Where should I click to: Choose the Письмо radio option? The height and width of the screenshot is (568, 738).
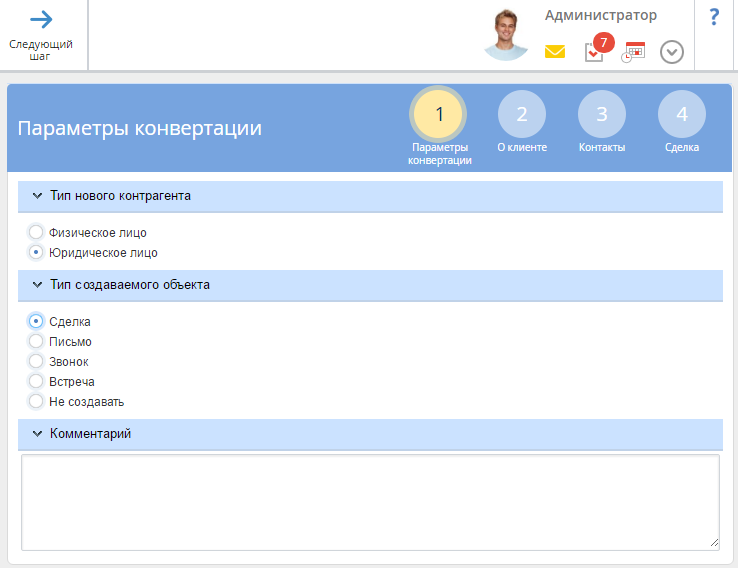pyautogui.click(x=36, y=341)
